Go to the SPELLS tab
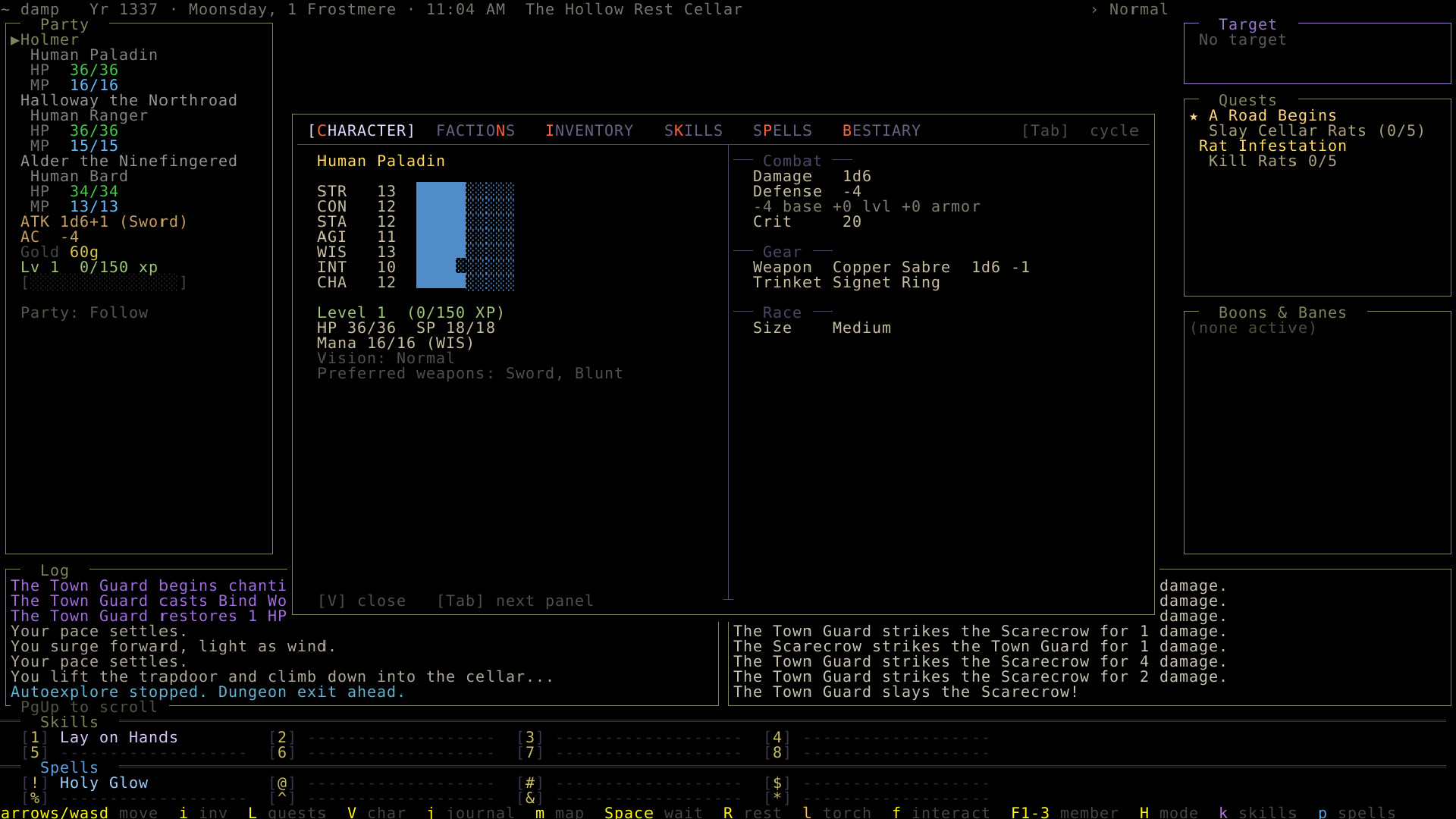The width and height of the screenshot is (1456, 819). (782, 130)
